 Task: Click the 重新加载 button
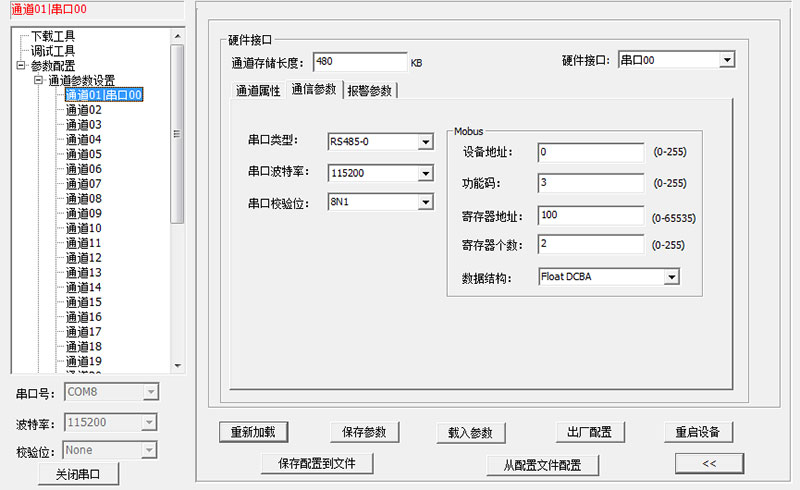(253, 432)
